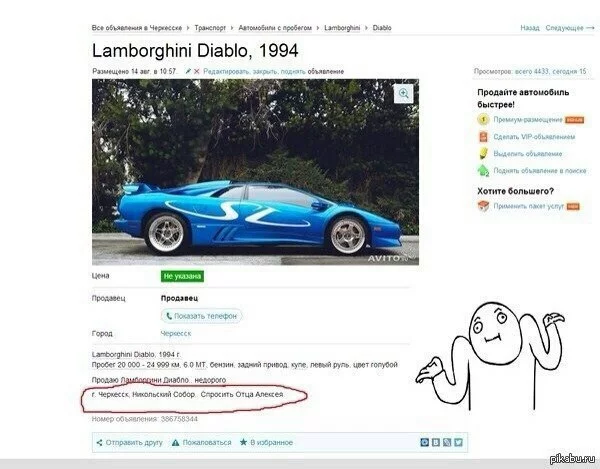This screenshot has height=469, width=600.
Task: Click the pencil edit icon near posting date
Action: click(188, 71)
